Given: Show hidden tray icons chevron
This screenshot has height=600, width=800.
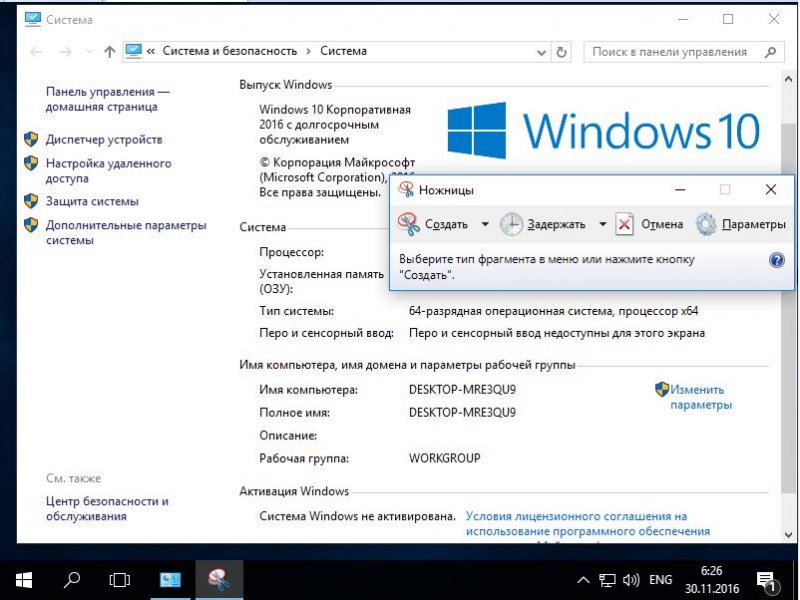Looking at the screenshot, I should (x=583, y=580).
